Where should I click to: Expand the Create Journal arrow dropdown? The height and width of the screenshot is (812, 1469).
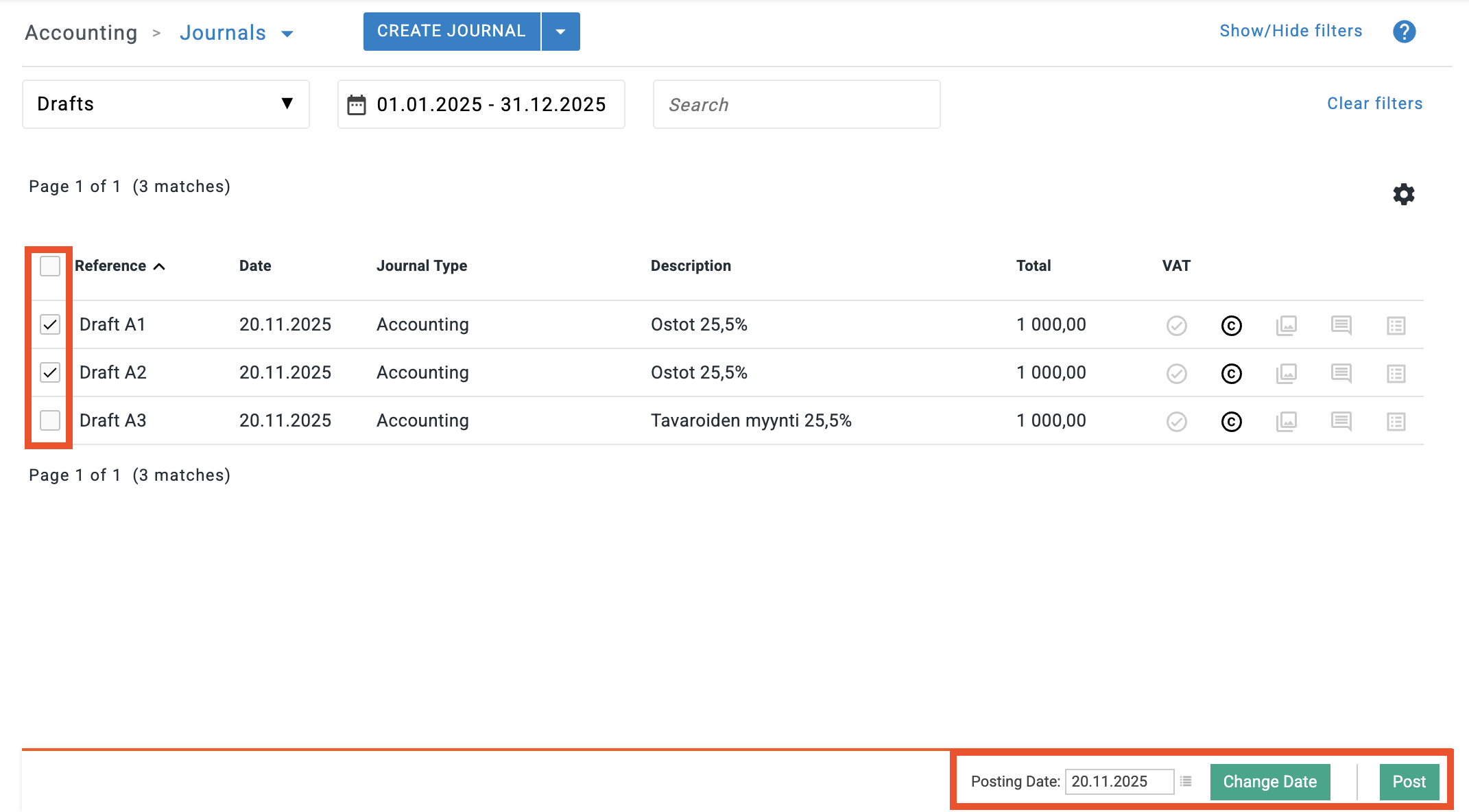click(x=560, y=32)
